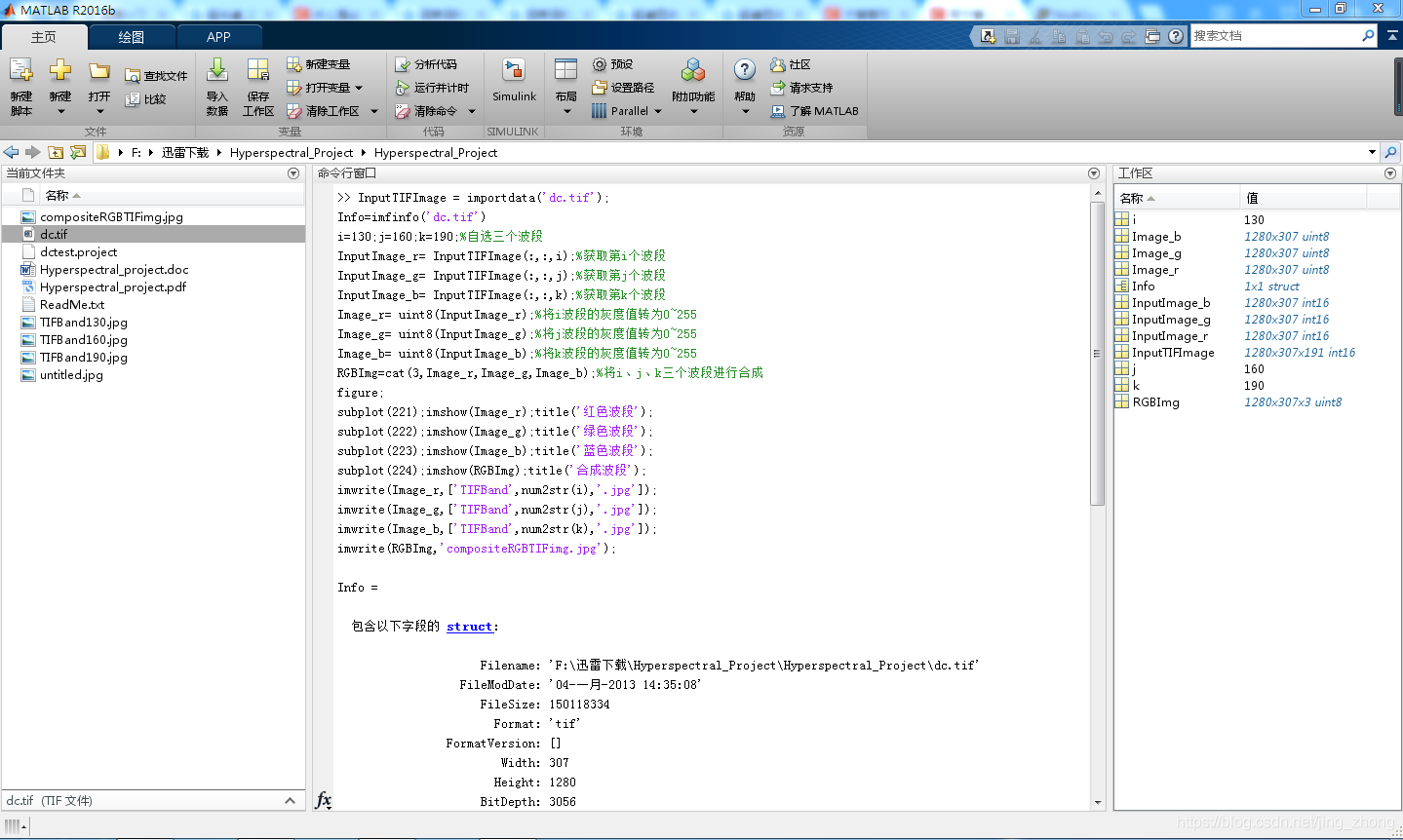Select compositeRGBTIFimg.jpg in file list

point(111,217)
